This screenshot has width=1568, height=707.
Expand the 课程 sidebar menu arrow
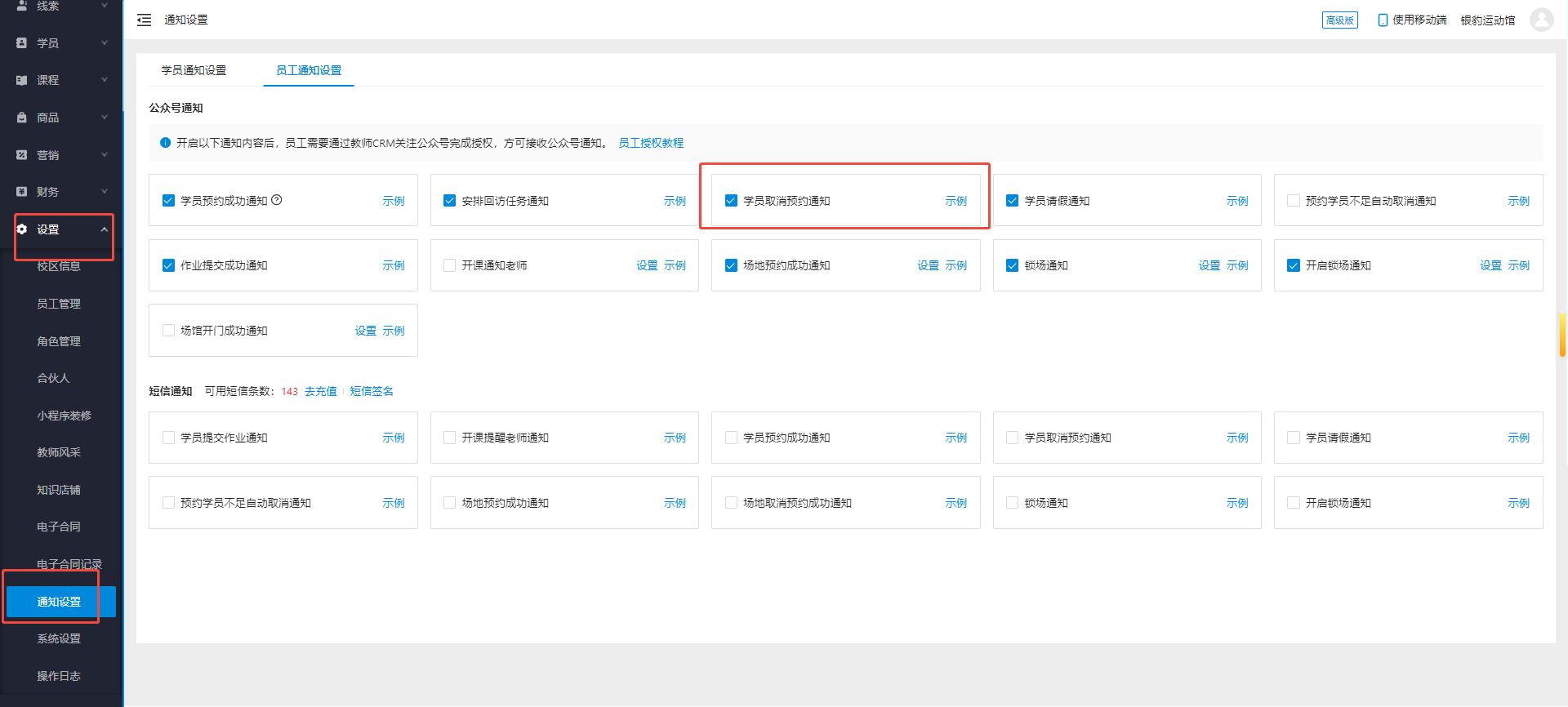(104, 80)
